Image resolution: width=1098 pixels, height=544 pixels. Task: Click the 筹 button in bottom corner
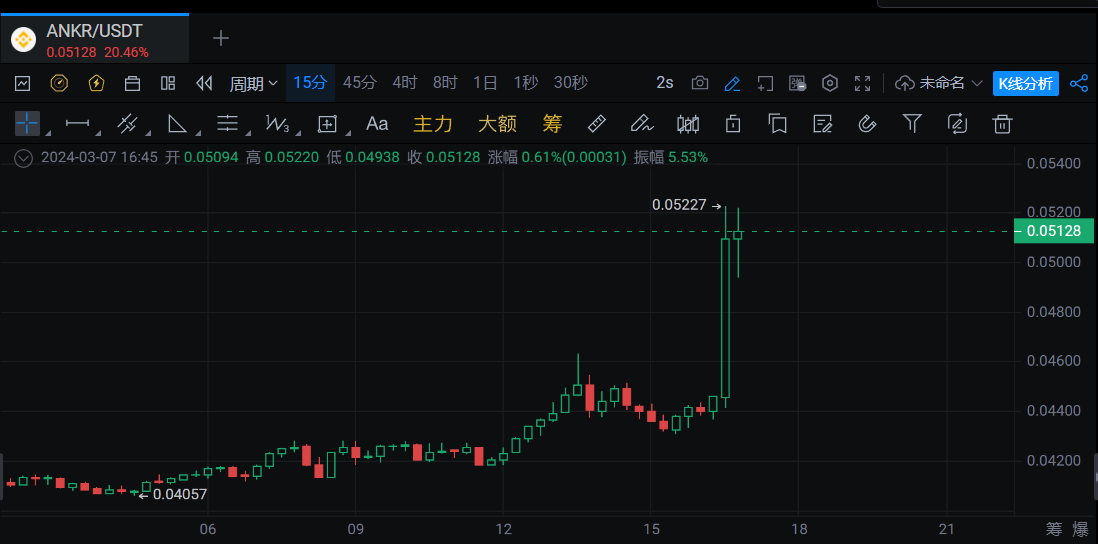[x=1054, y=530]
